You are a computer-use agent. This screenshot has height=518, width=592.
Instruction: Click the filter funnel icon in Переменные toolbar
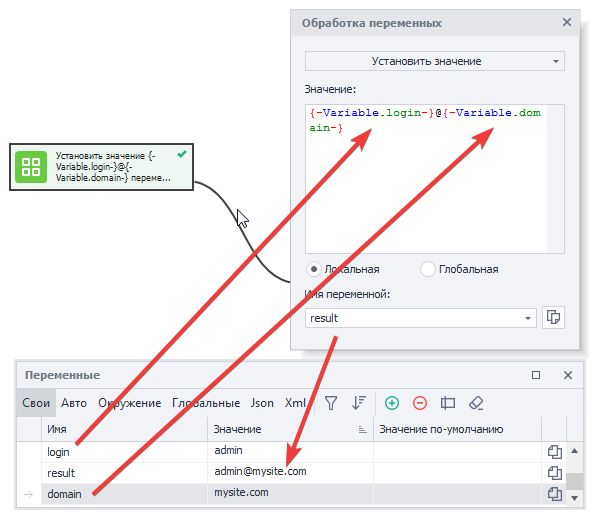coord(331,403)
